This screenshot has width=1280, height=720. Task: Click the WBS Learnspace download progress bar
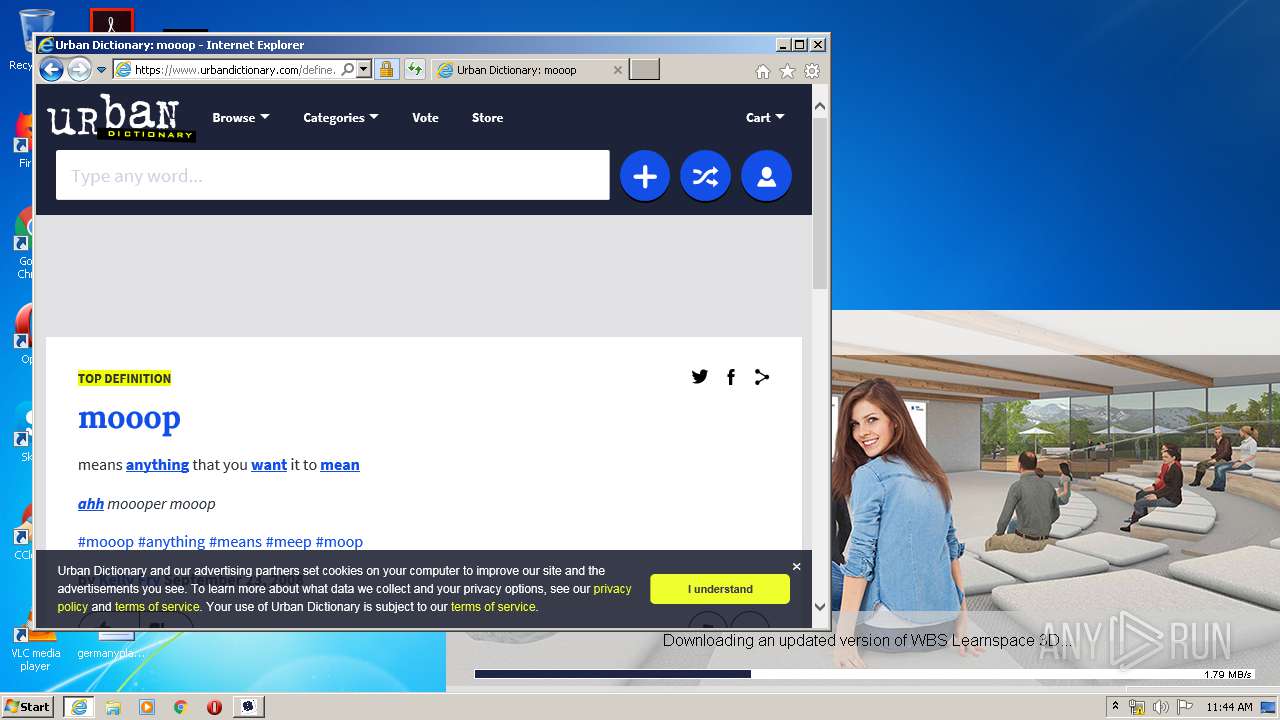point(865,674)
